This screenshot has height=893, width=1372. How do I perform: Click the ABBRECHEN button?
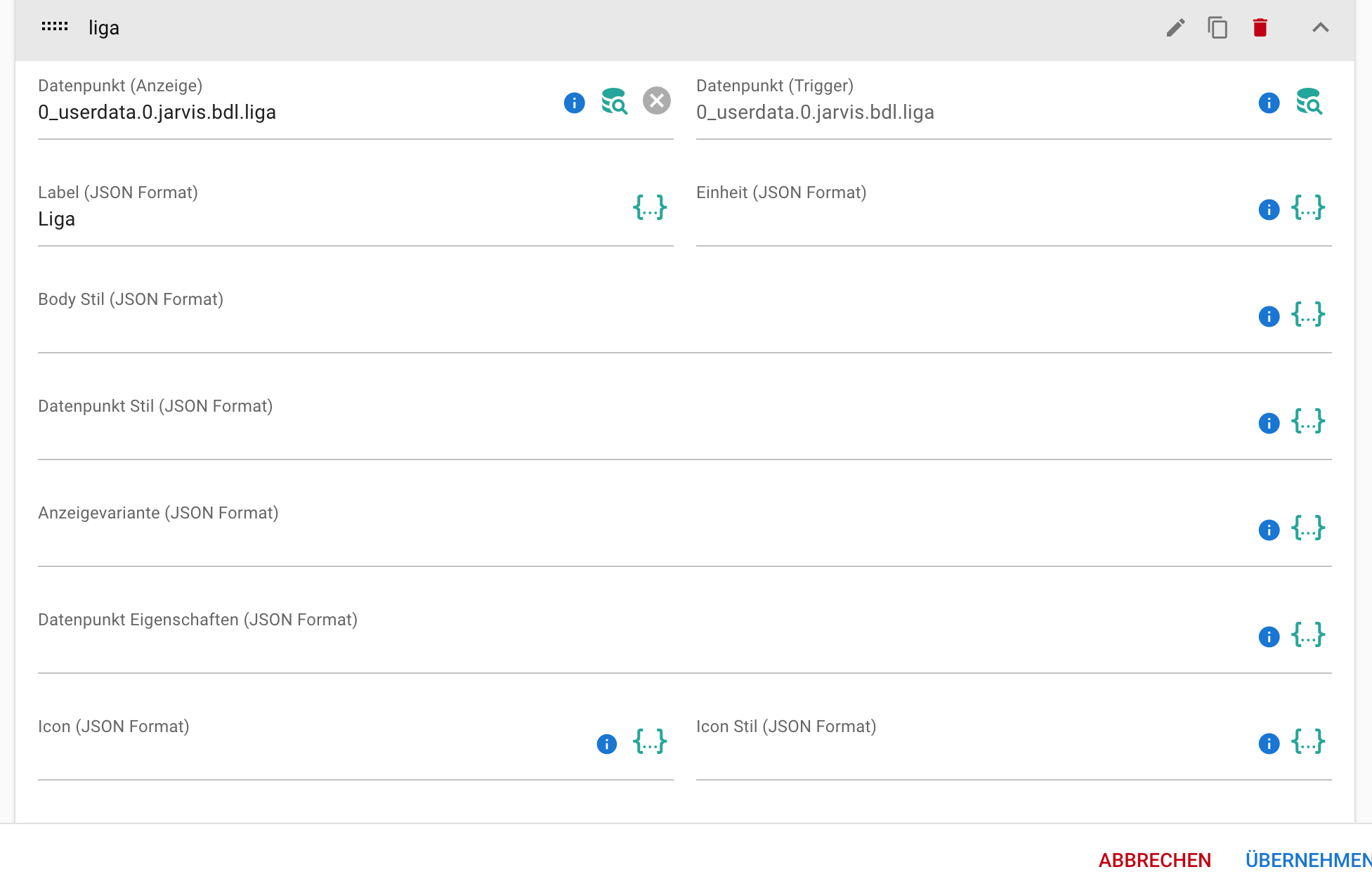pos(1155,860)
